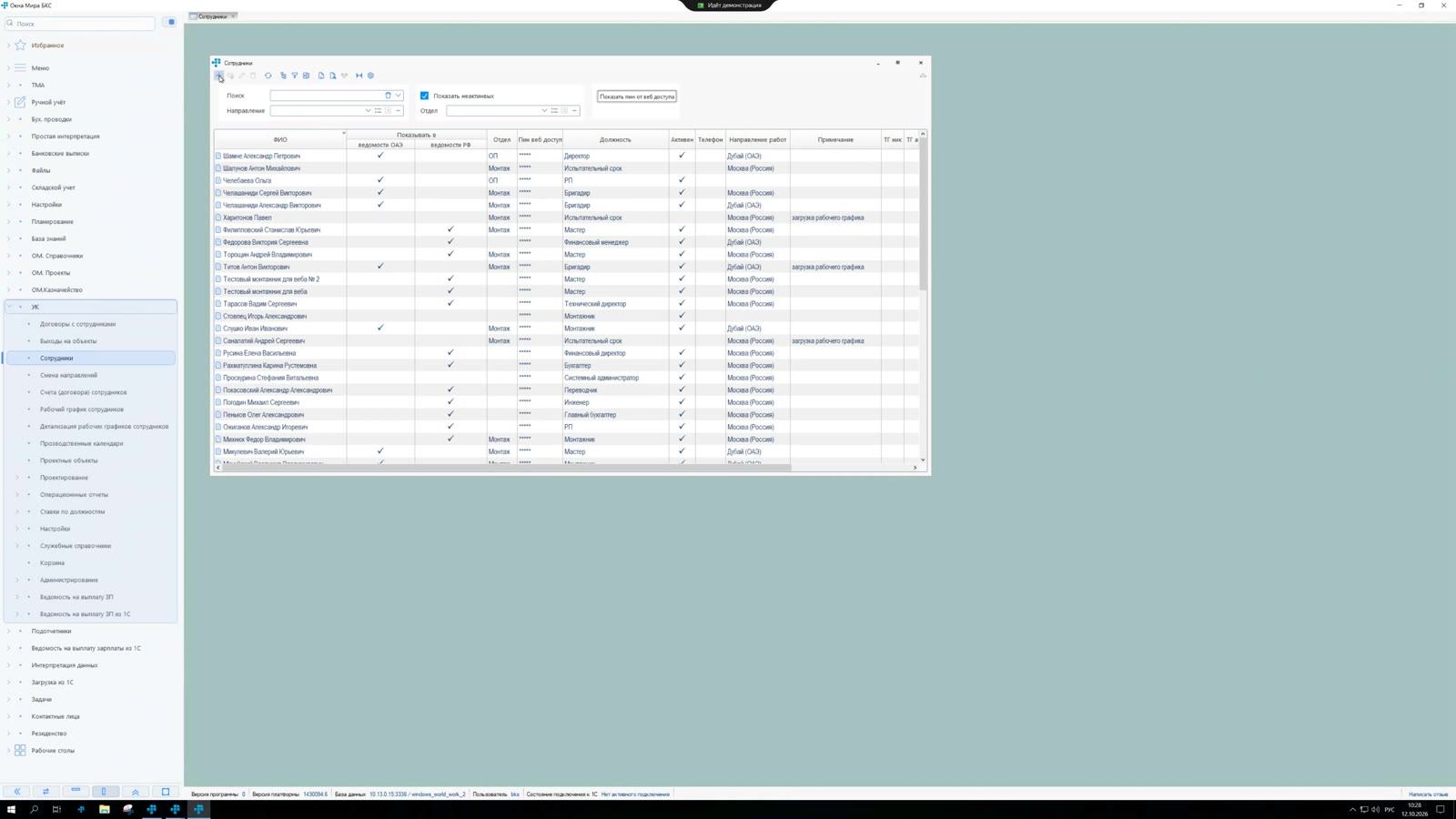Open list selector icon for Отдел
The width and height of the screenshot is (1456, 819).
pyautogui.click(x=554, y=111)
